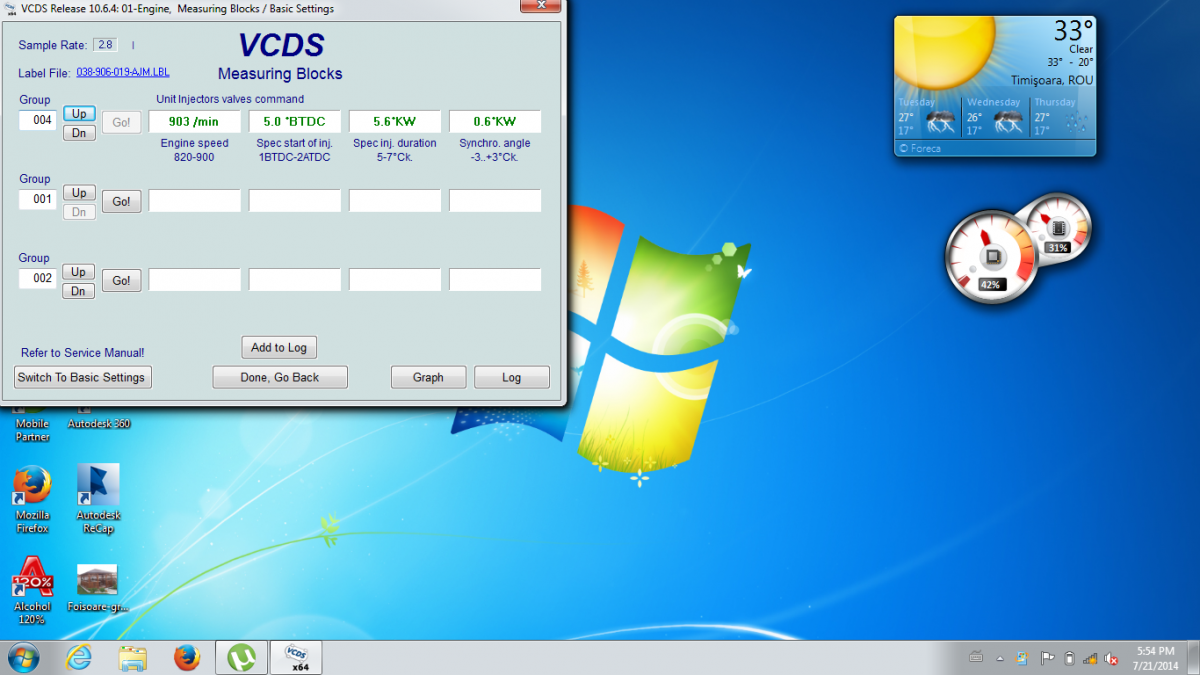Open the Alcohol 120% desktop shortcut

(x=31, y=591)
